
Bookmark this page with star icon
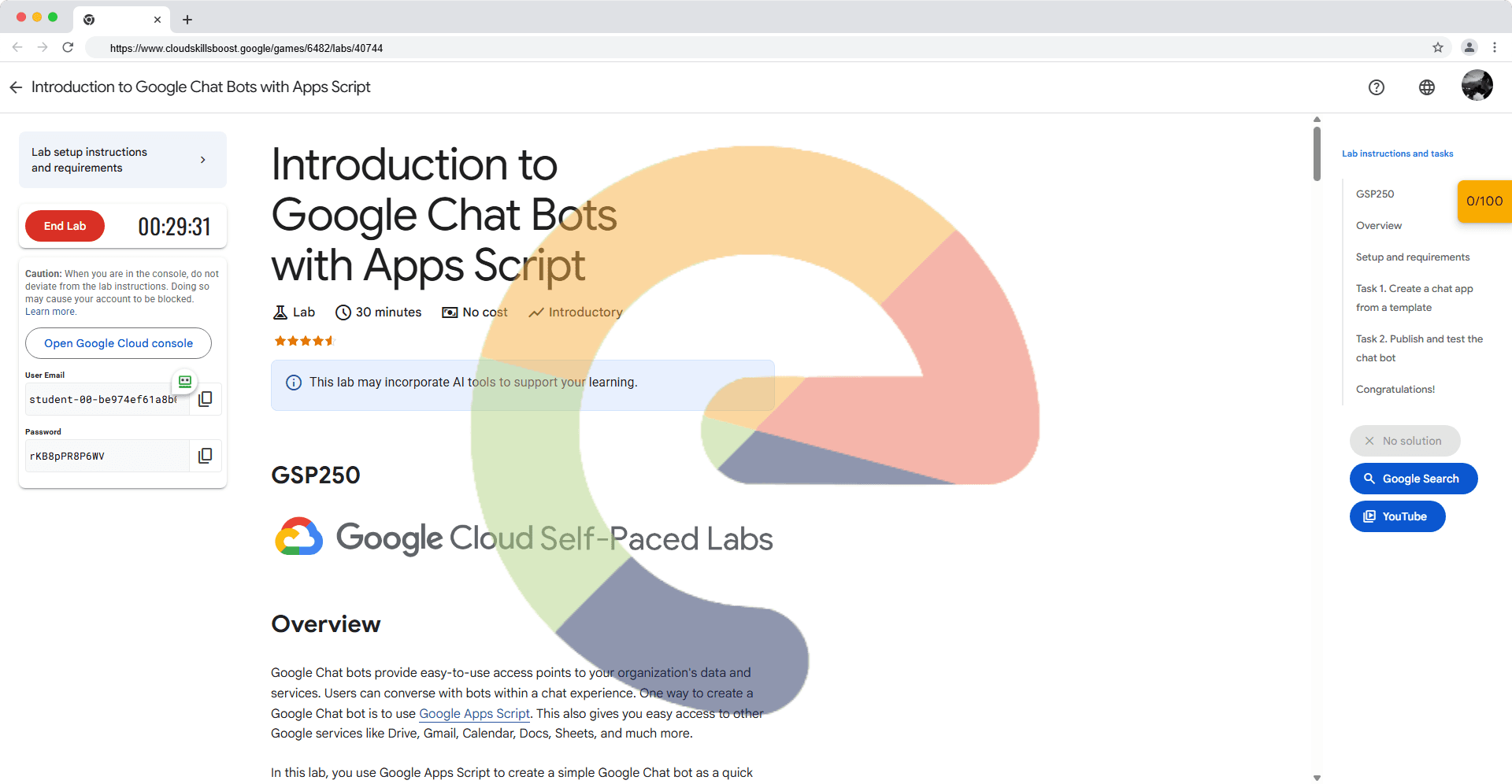point(1437,48)
